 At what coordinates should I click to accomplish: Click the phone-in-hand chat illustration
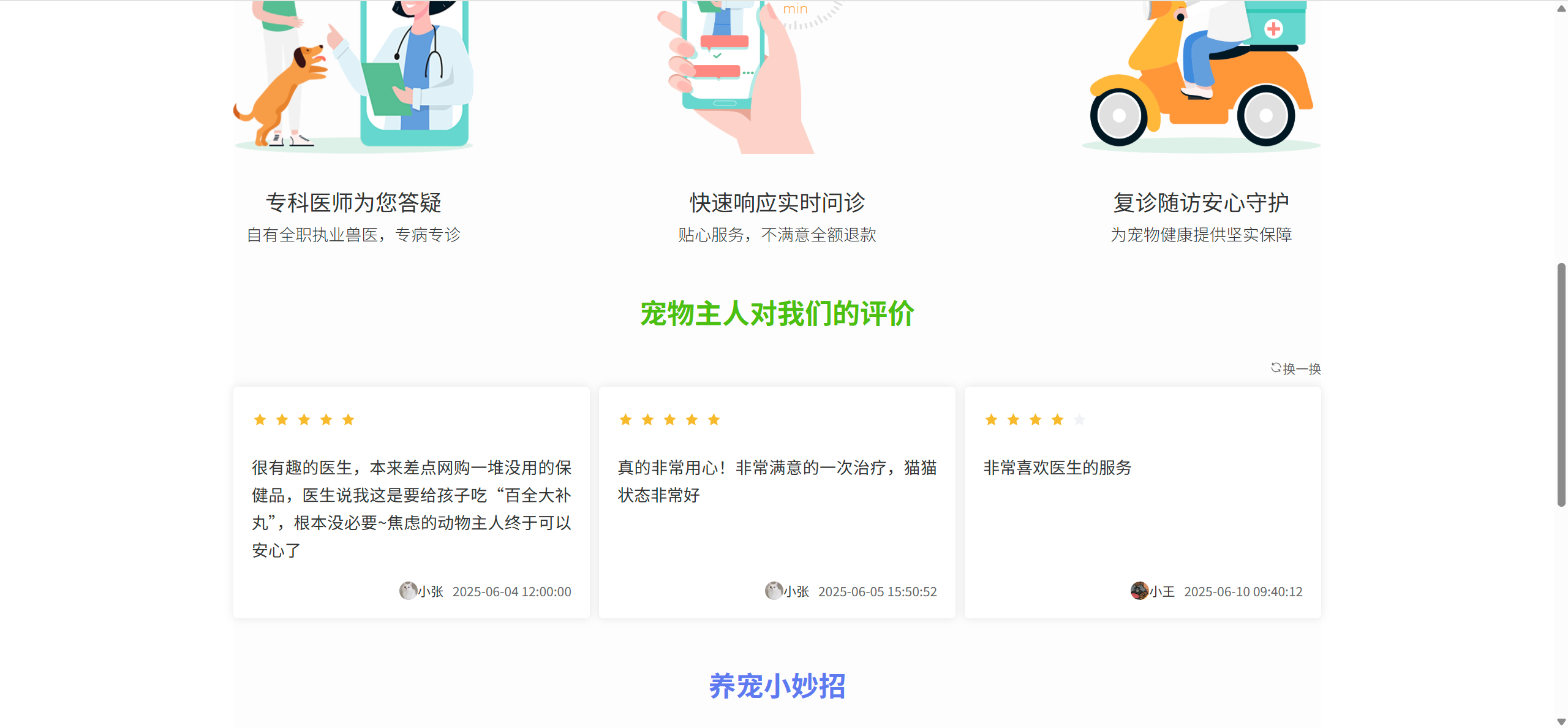tap(750, 77)
